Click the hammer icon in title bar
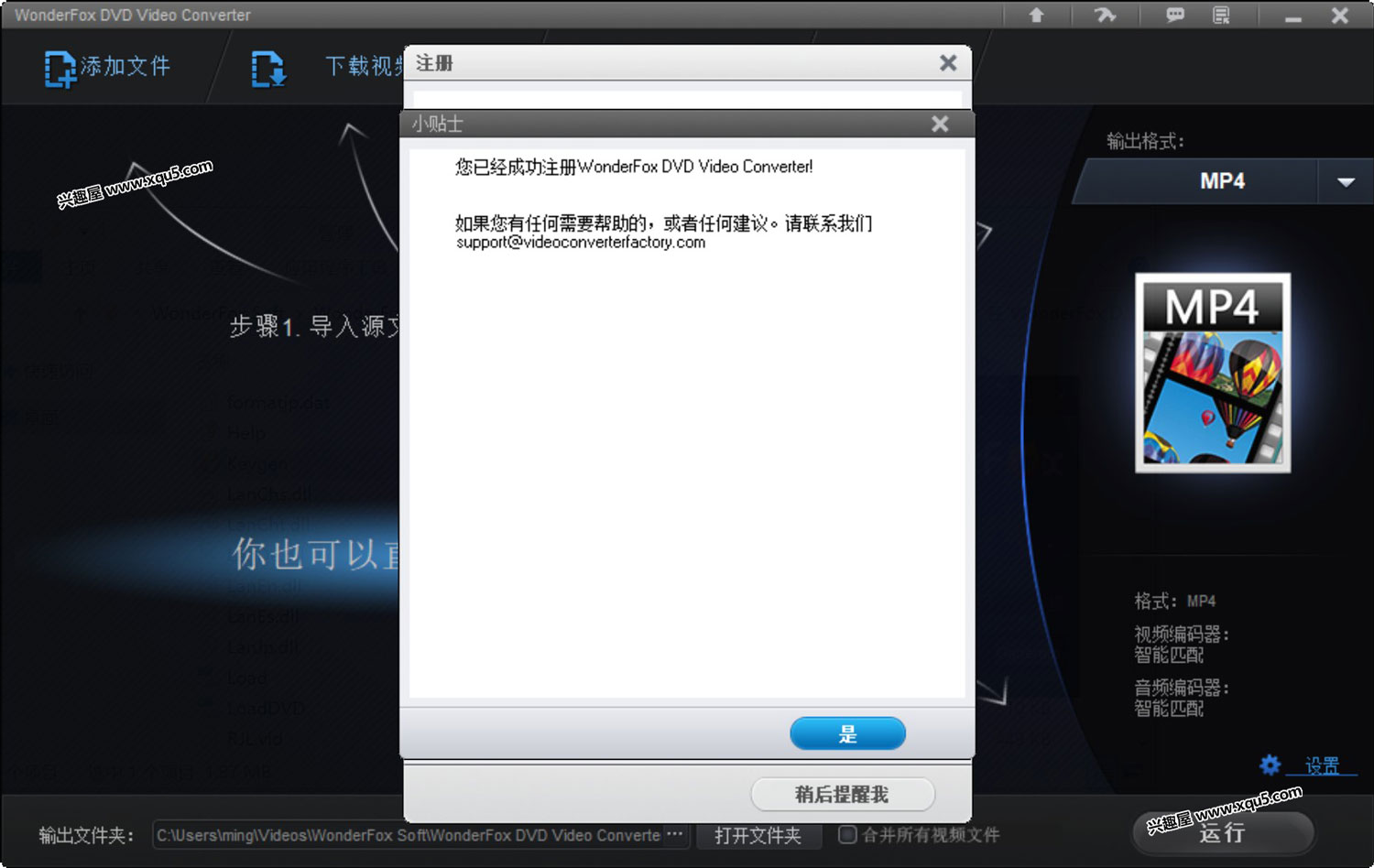 coord(1105,15)
